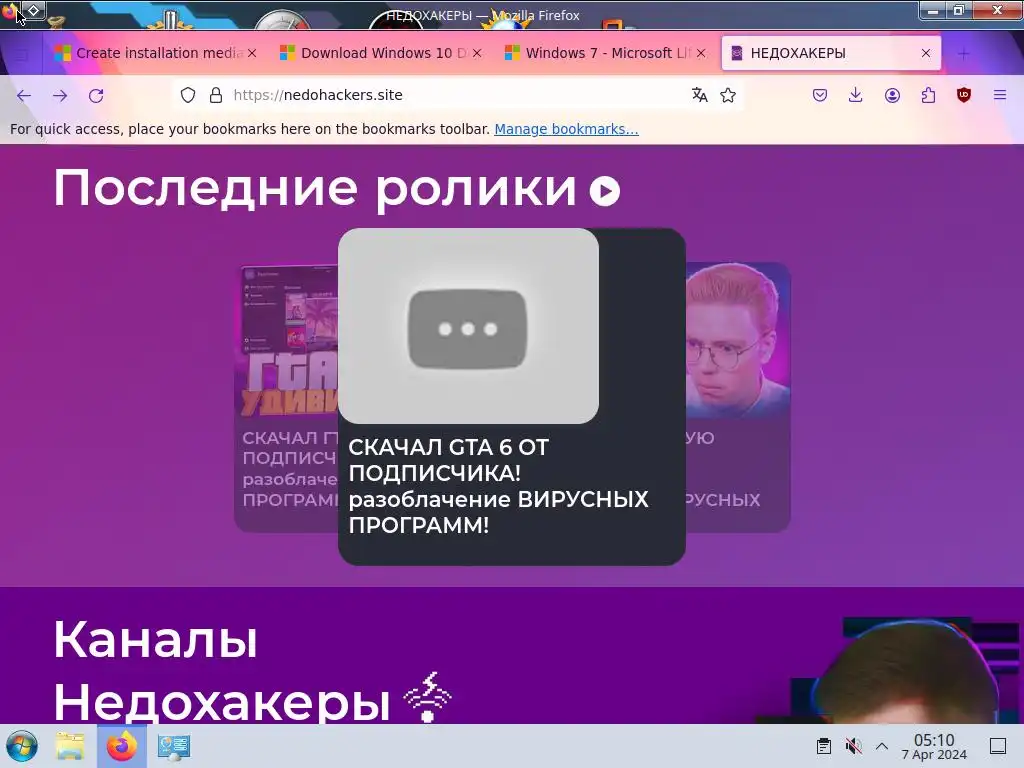Click the Firefox taskbar button
Image resolution: width=1024 pixels, height=768 pixels.
[x=121, y=746]
